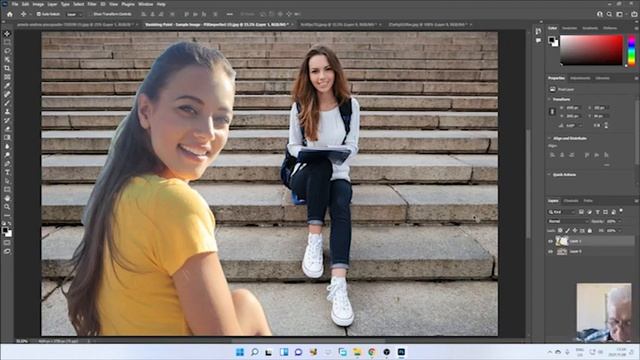Select the Object Selection tool

tap(7, 60)
